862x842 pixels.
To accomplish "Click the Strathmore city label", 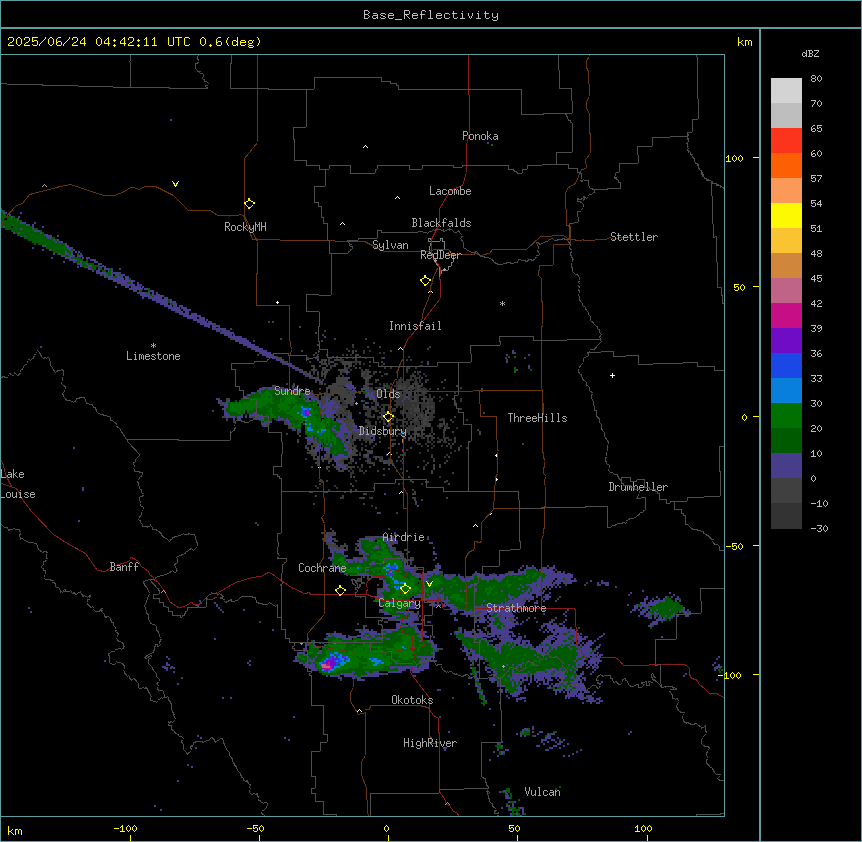I will [x=516, y=608].
